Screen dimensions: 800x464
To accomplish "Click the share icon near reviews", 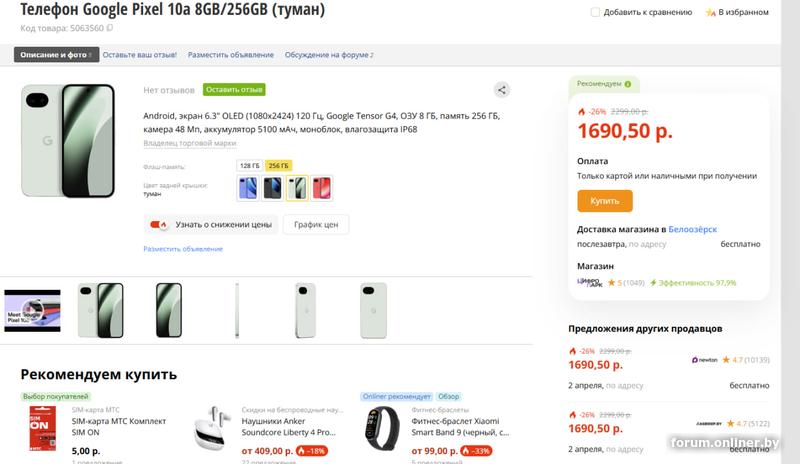I will (x=502, y=90).
